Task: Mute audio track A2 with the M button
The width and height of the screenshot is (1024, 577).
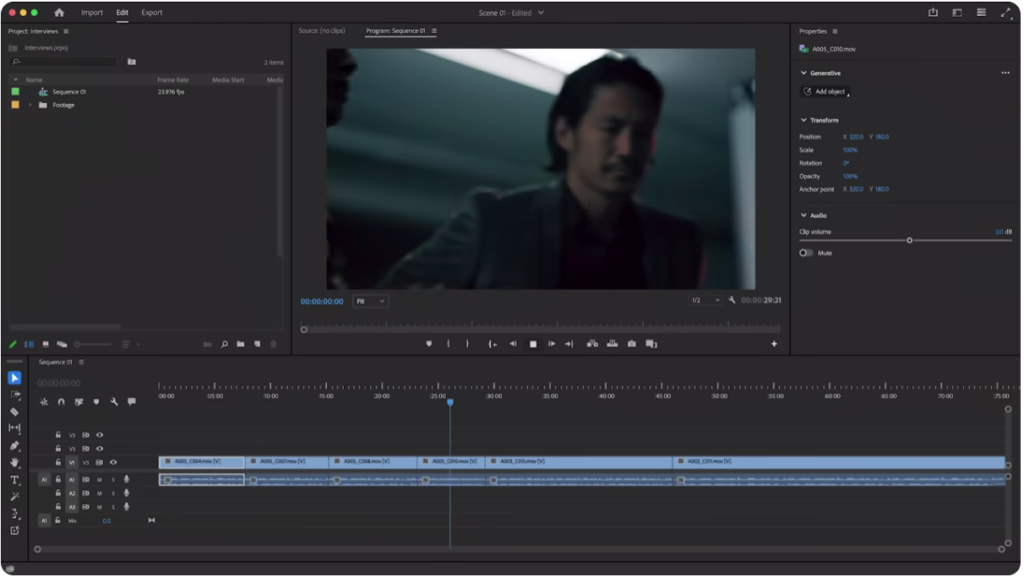Action: 98,492
